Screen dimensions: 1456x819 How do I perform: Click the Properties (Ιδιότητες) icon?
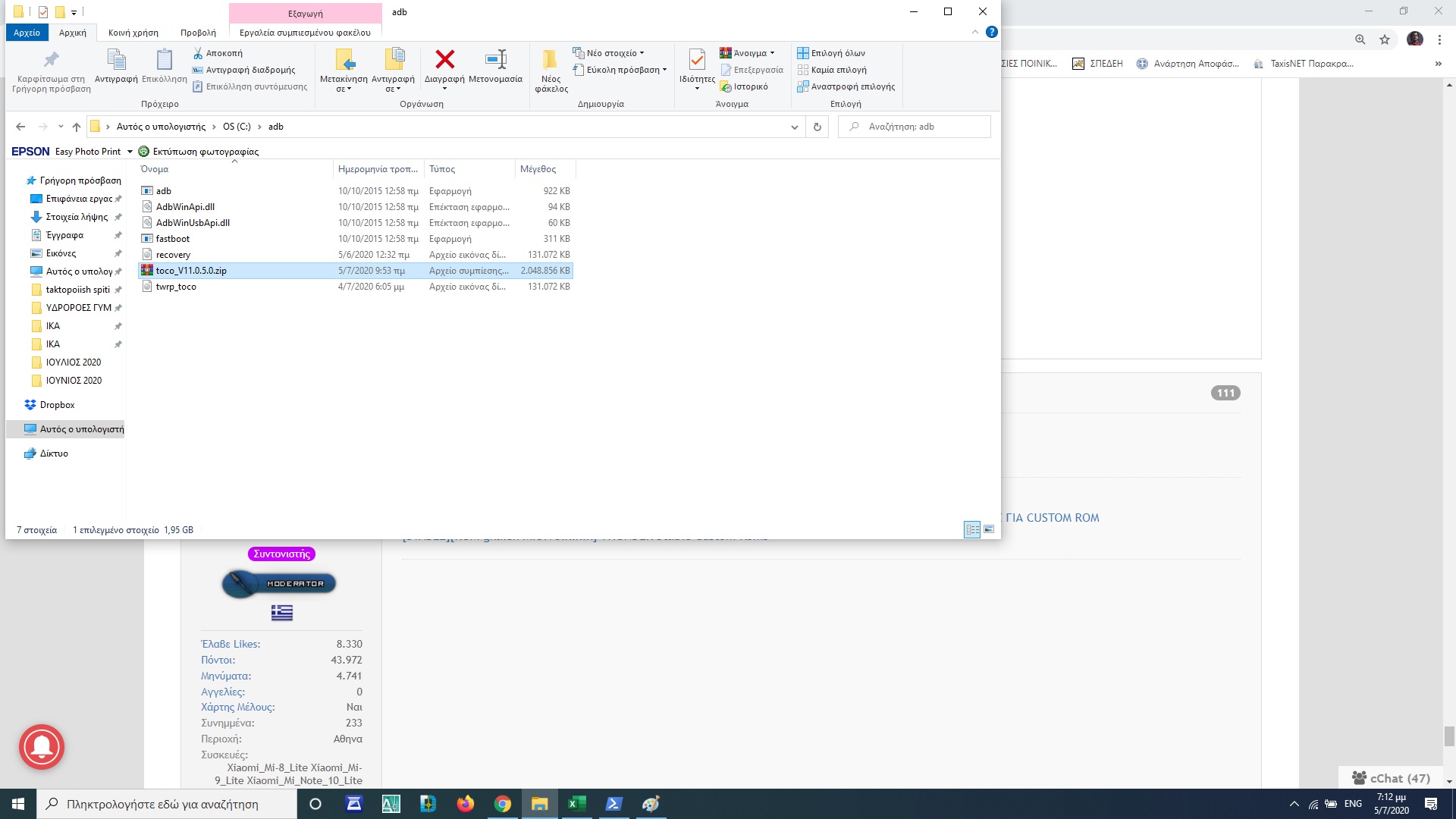pos(696,60)
